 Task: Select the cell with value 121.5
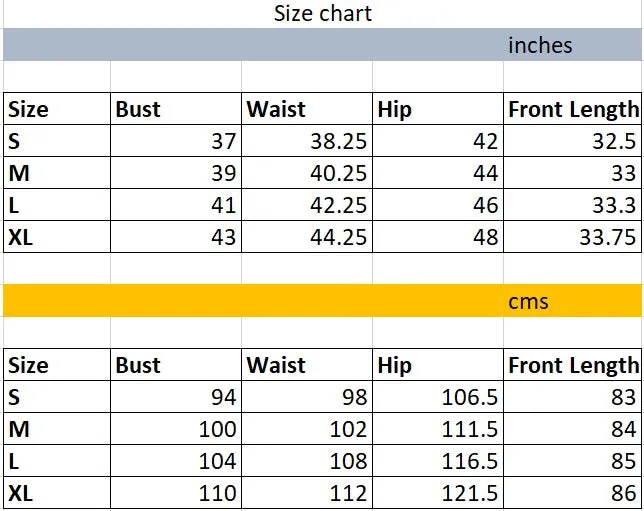point(438,493)
